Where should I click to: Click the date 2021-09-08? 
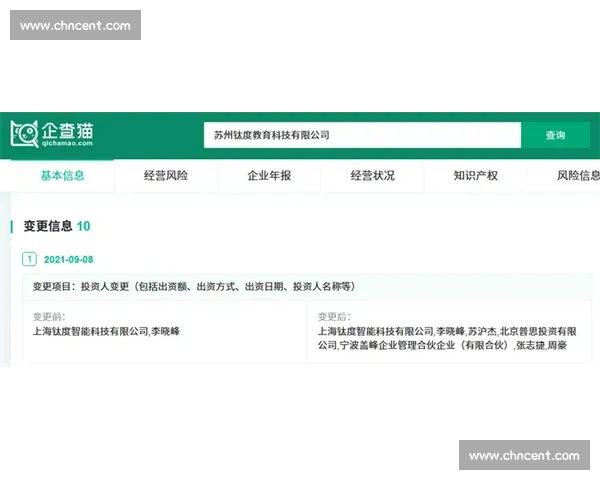pyautogui.click(x=68, y=260)
